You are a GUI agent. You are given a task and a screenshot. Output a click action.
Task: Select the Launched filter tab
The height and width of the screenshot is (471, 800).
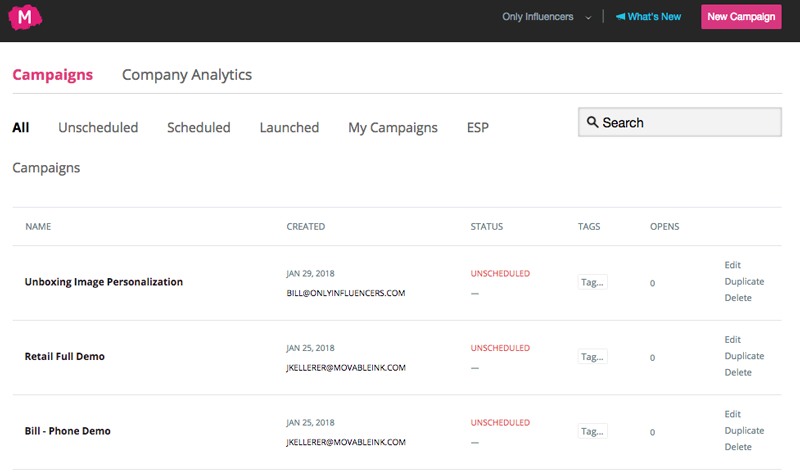click(x=289, y=127)
